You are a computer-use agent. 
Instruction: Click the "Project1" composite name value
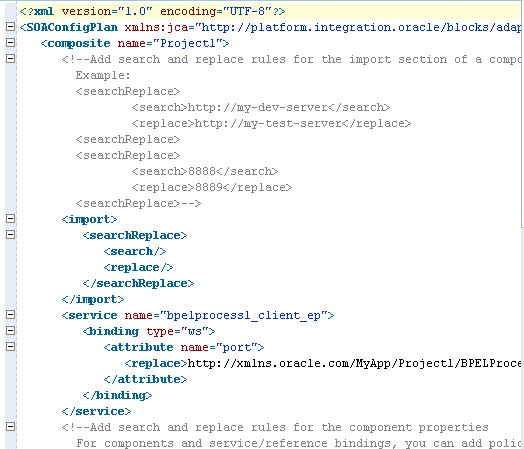point(187,43)
